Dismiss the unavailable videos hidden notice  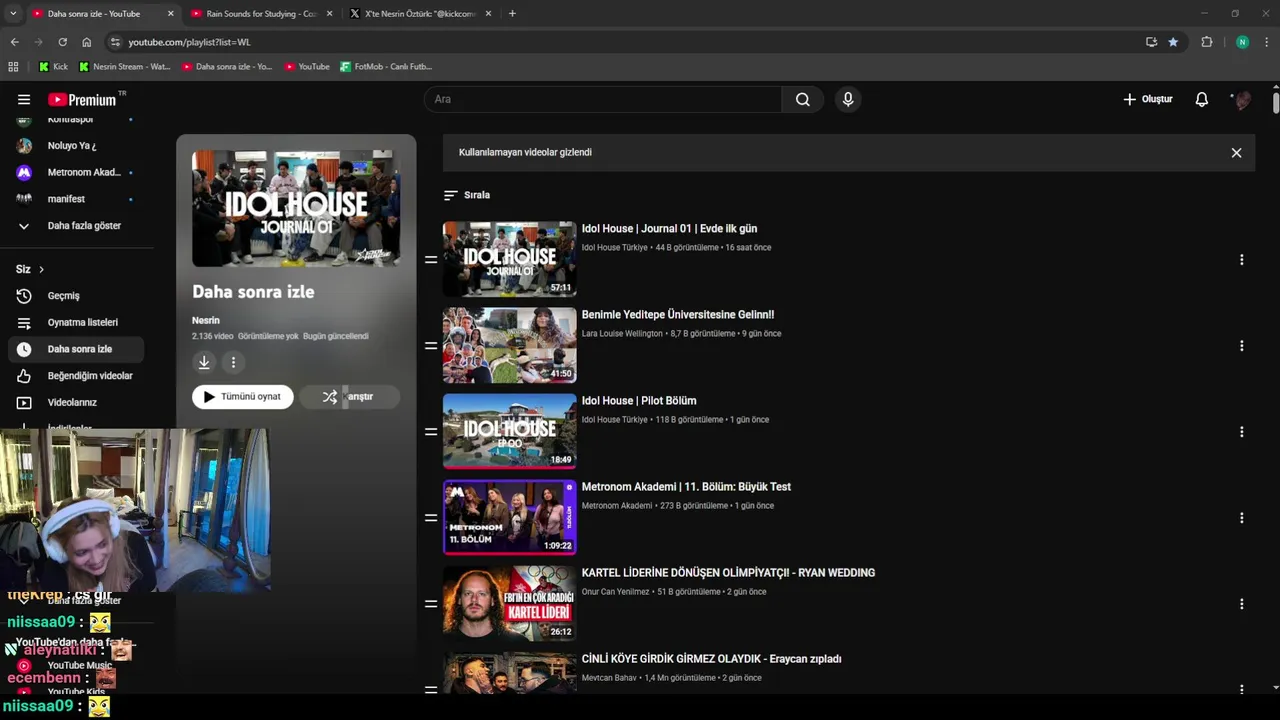1236,153
